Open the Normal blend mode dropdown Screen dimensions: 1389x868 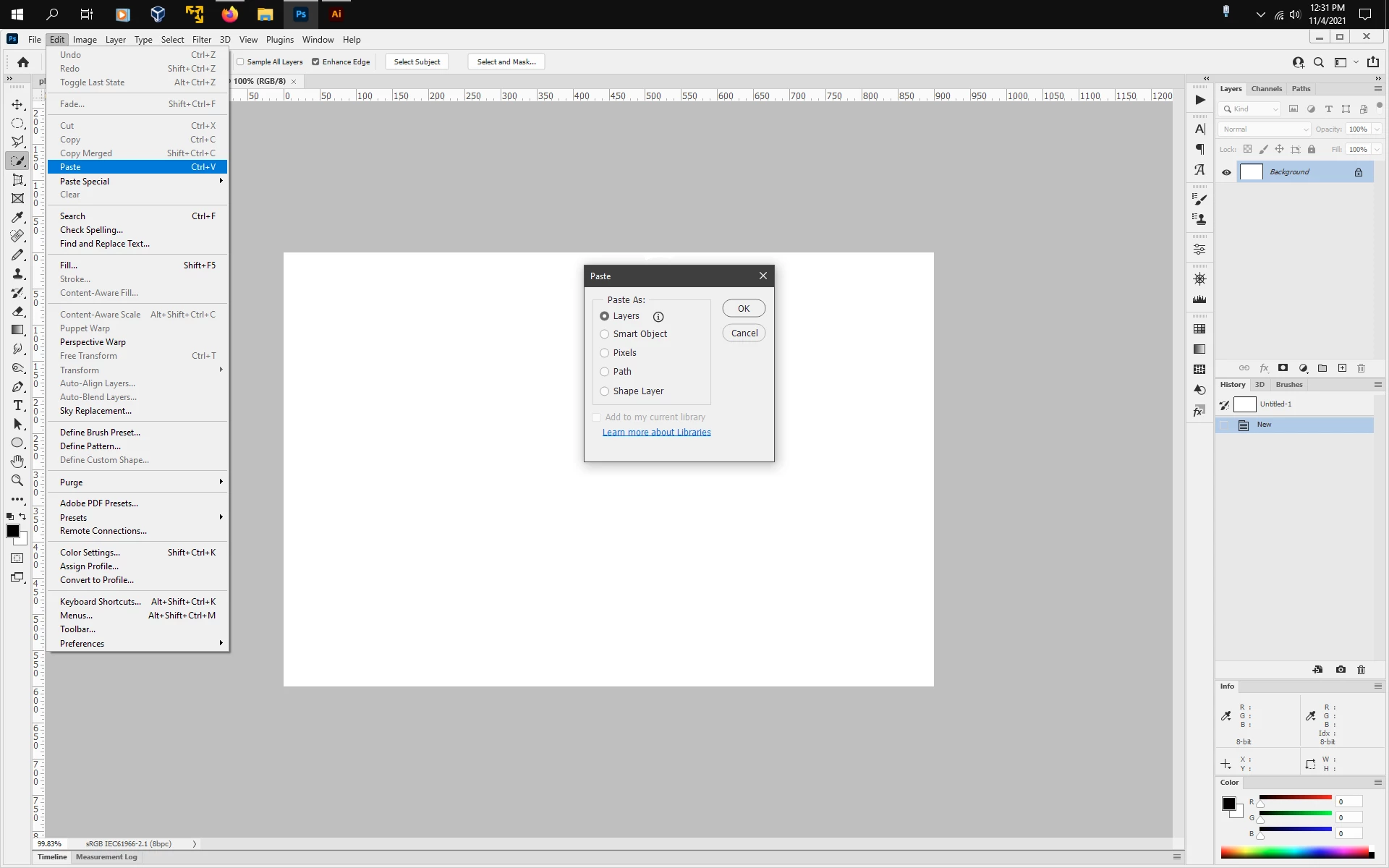point(1264,129)
